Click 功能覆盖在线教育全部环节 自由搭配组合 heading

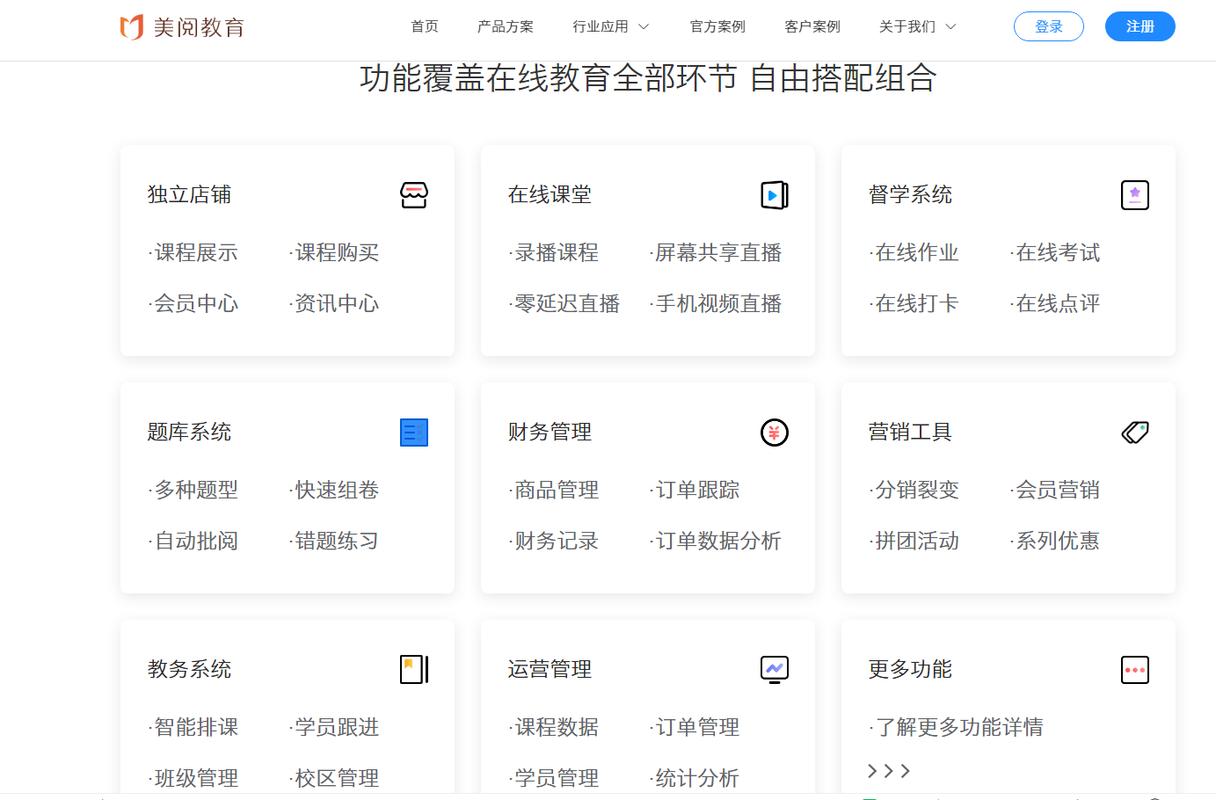(x=648, y=78)
